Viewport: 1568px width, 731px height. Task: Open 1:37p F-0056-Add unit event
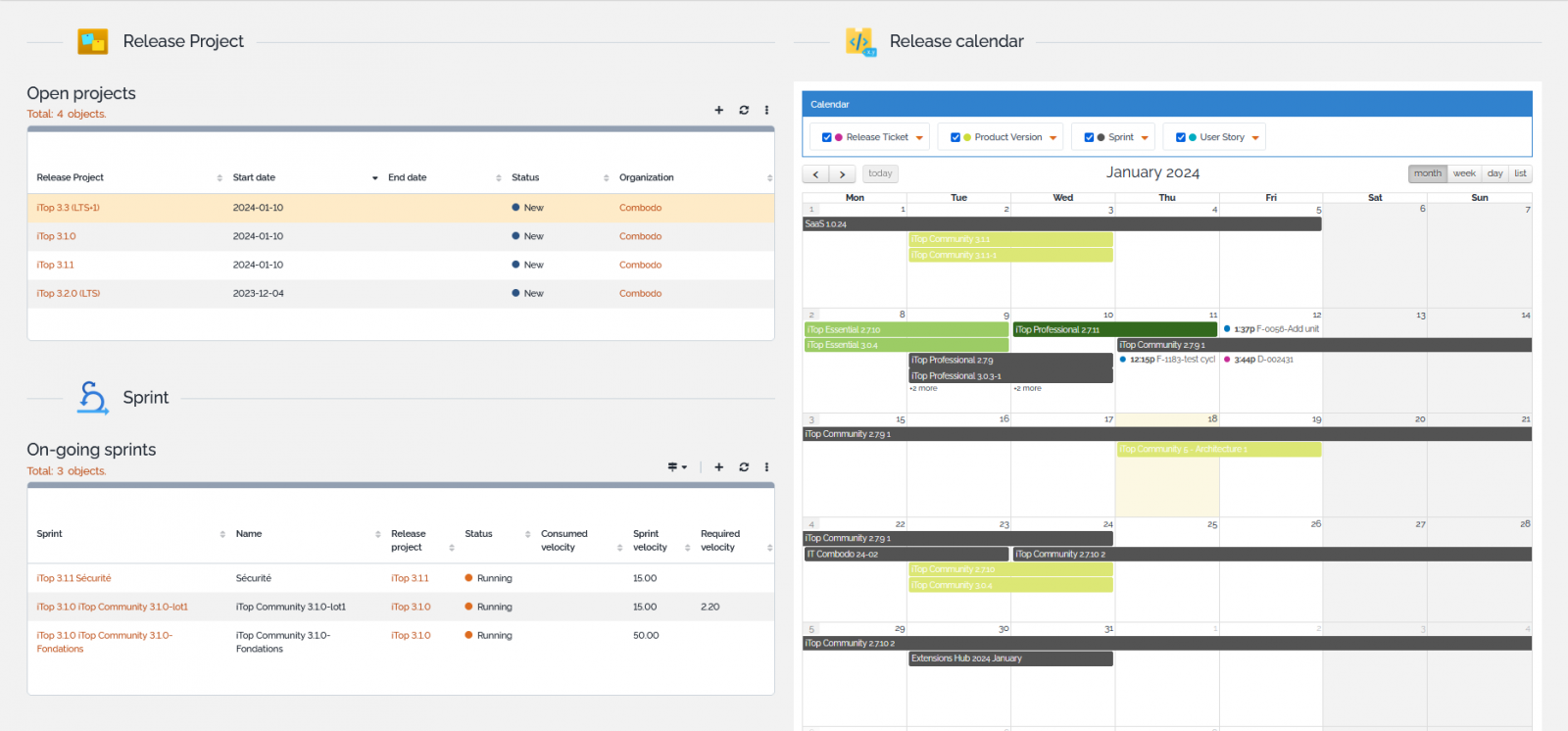click(x=1271, y=329)
